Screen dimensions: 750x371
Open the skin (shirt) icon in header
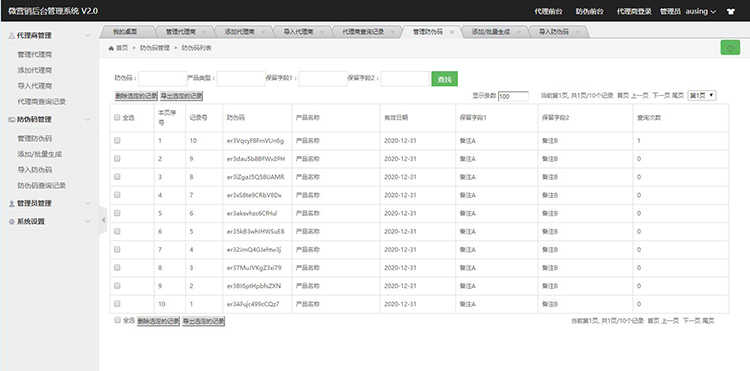[730, 11]
